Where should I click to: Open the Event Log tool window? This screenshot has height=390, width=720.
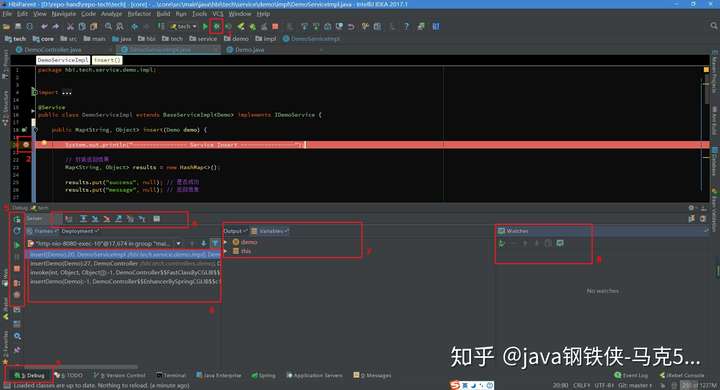coord(631,375)
